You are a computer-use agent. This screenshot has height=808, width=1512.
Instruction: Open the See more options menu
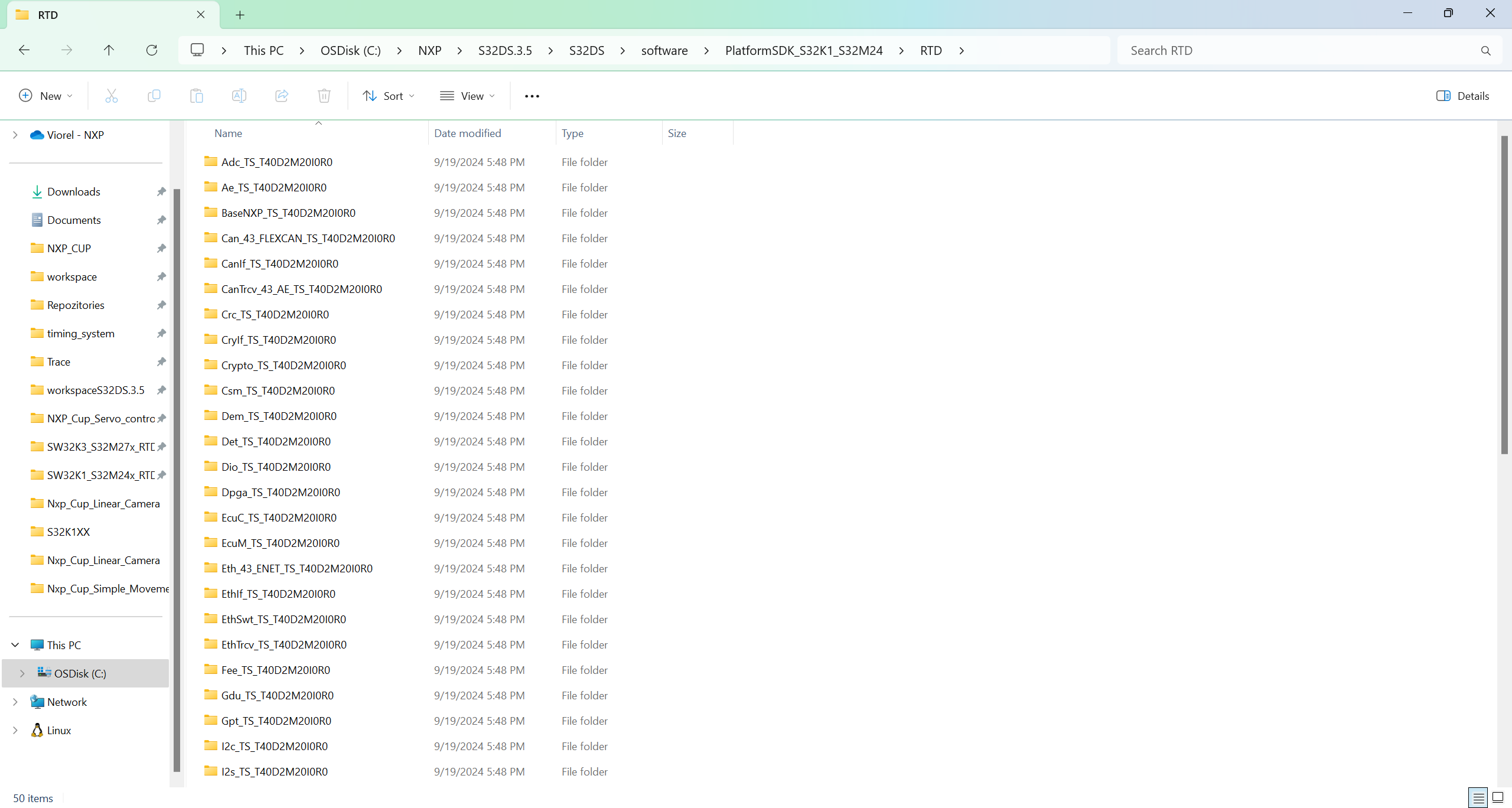click(x=532, y=96)
